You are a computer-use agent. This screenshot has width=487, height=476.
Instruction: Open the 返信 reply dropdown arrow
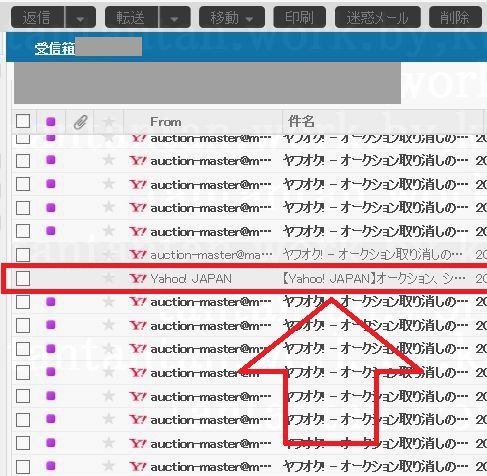pyautogui.click(x=80, y=17)
